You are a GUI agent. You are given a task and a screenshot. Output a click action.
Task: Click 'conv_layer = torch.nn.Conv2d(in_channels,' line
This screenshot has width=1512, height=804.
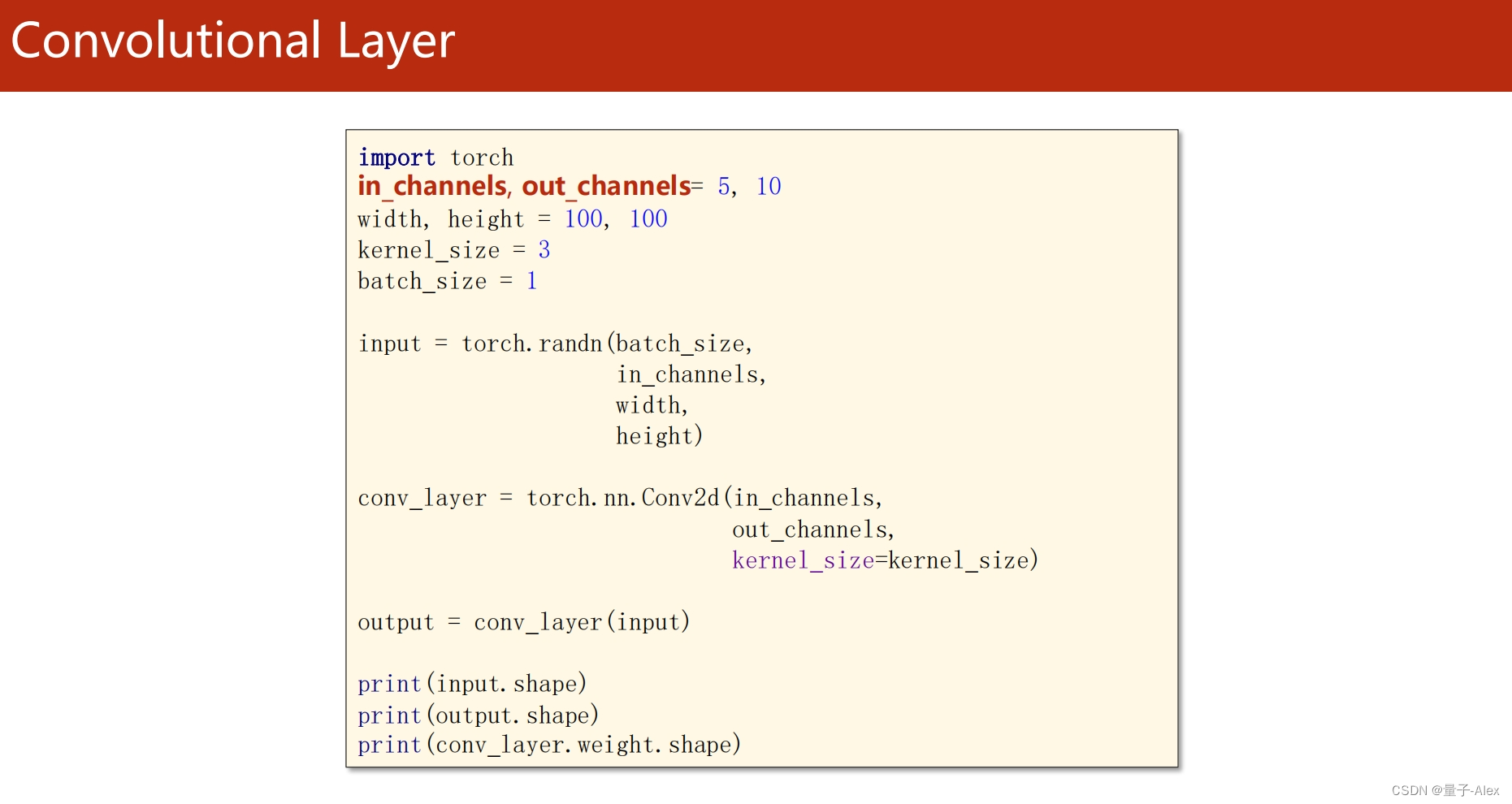(621, 498)
